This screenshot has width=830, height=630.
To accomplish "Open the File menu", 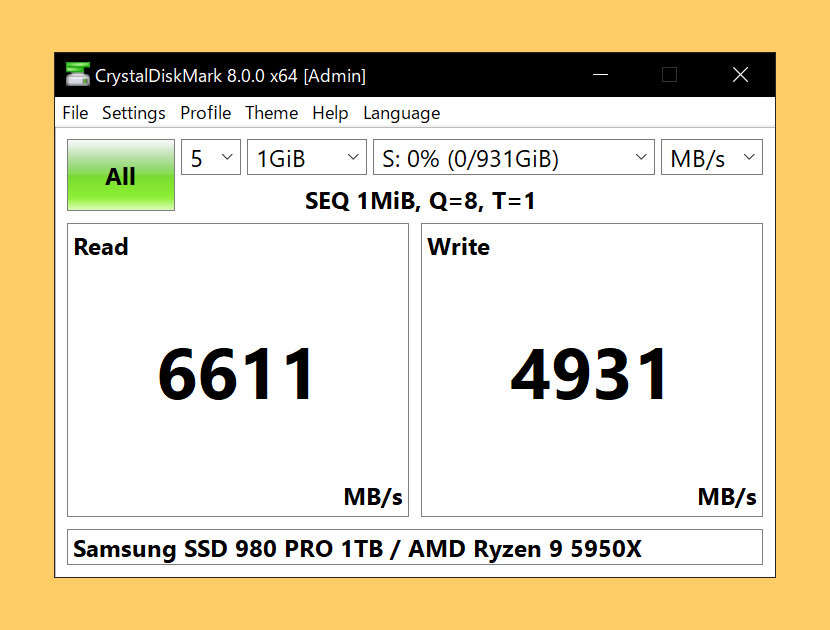I will 75,113.
